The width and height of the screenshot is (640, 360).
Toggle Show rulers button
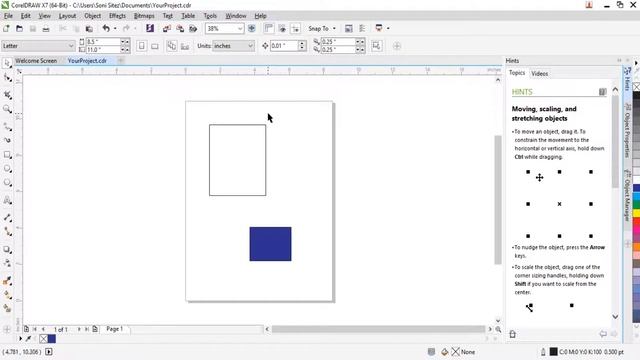269,29
